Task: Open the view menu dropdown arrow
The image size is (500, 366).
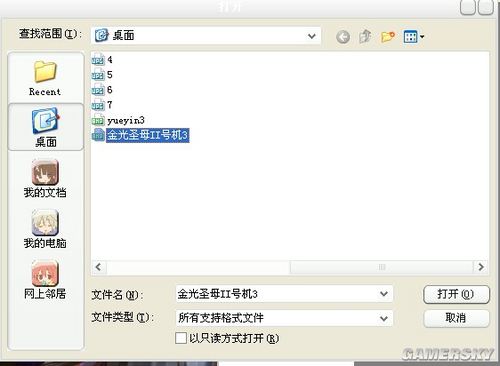Action: [x=422, y=37]
